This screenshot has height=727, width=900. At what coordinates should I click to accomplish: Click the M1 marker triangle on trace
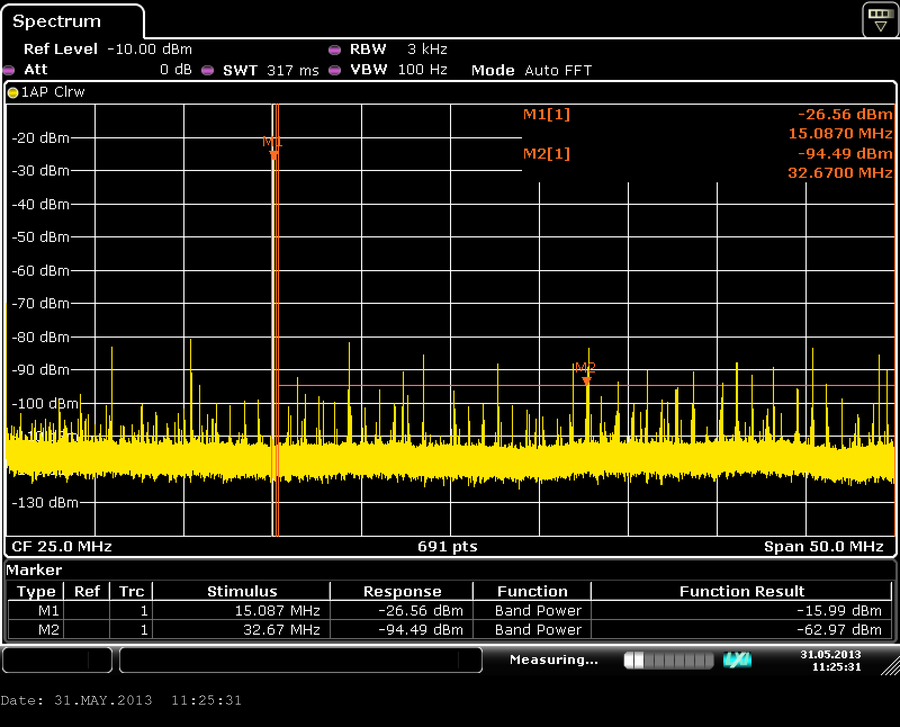(x=273, y=154)
